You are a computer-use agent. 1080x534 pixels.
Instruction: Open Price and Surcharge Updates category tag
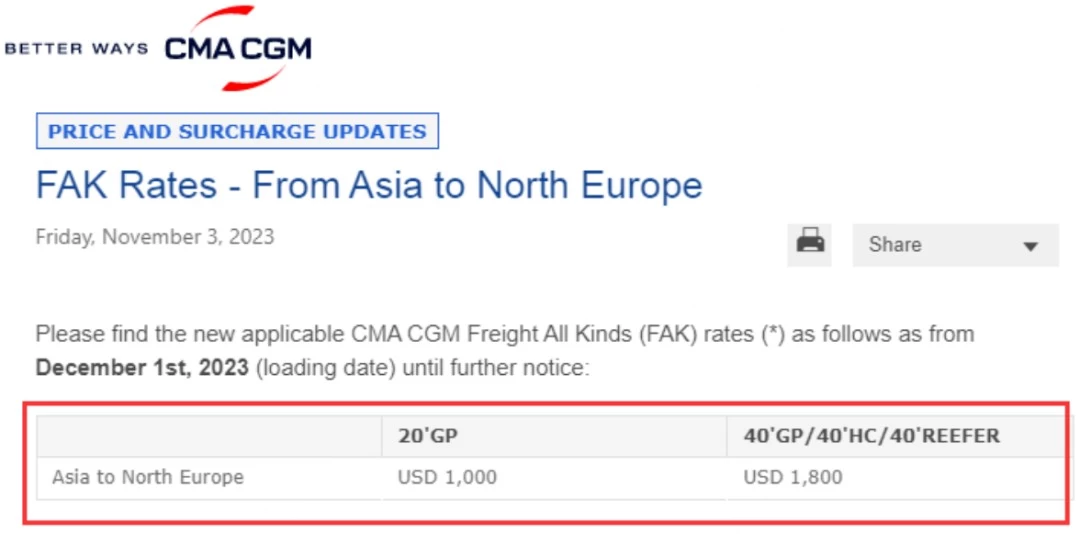(x=238, y=131)
